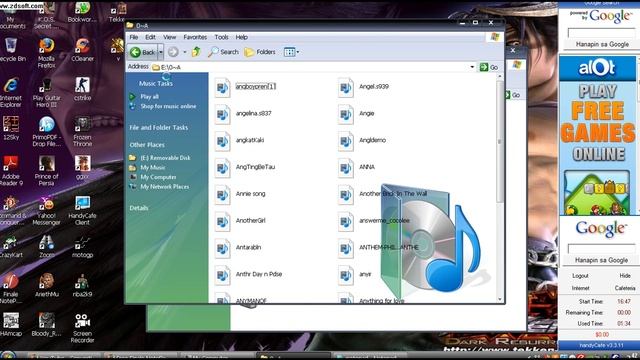Click Shop for music online link
This screenshot has width=640, height=360.
point(168,106)
